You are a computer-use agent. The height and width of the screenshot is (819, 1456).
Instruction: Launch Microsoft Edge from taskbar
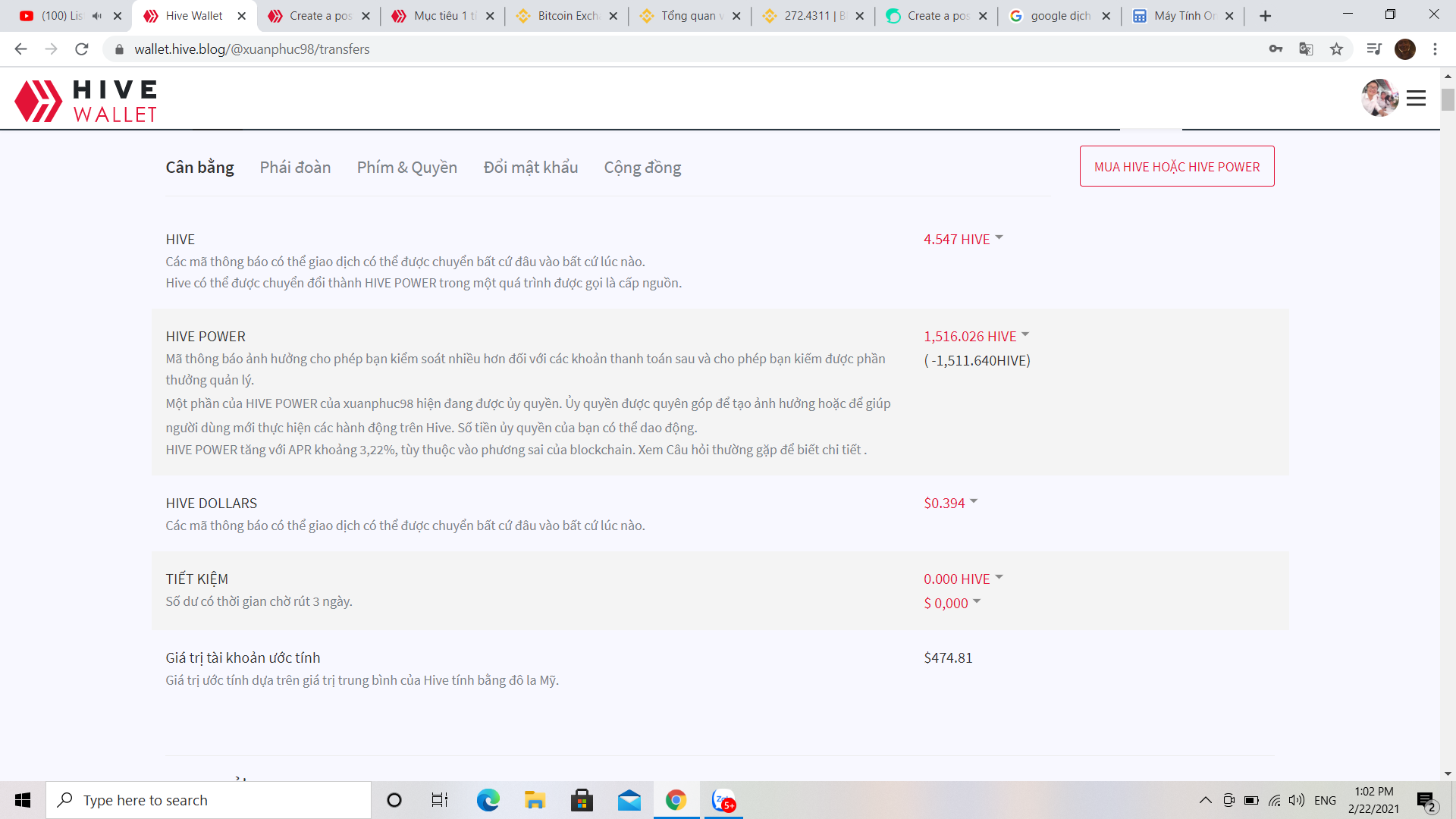pos(488,800)
